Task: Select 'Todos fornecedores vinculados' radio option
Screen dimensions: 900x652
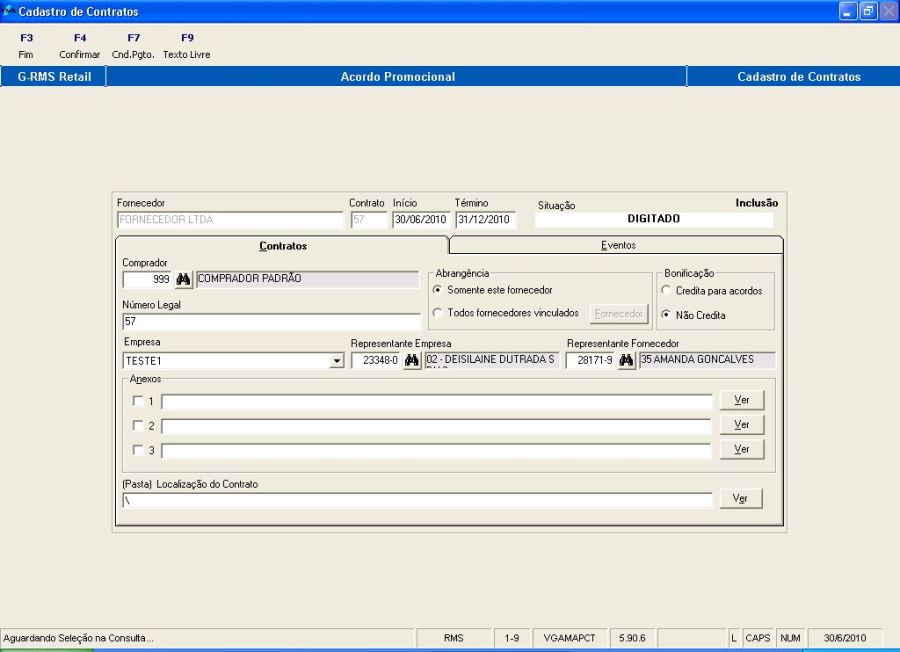Action: (438, 314)
